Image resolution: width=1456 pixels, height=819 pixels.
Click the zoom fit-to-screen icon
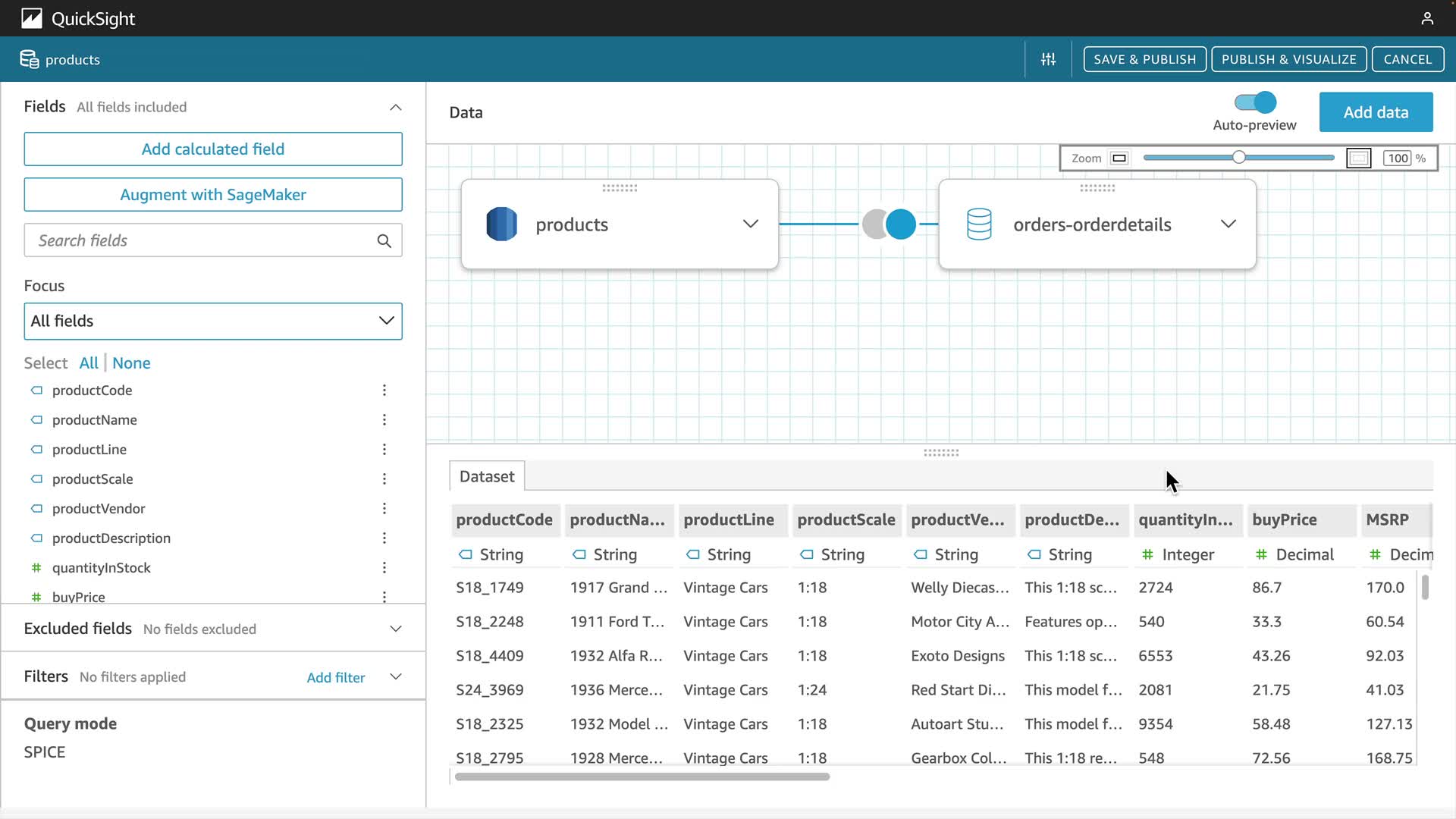point(1358,158)
